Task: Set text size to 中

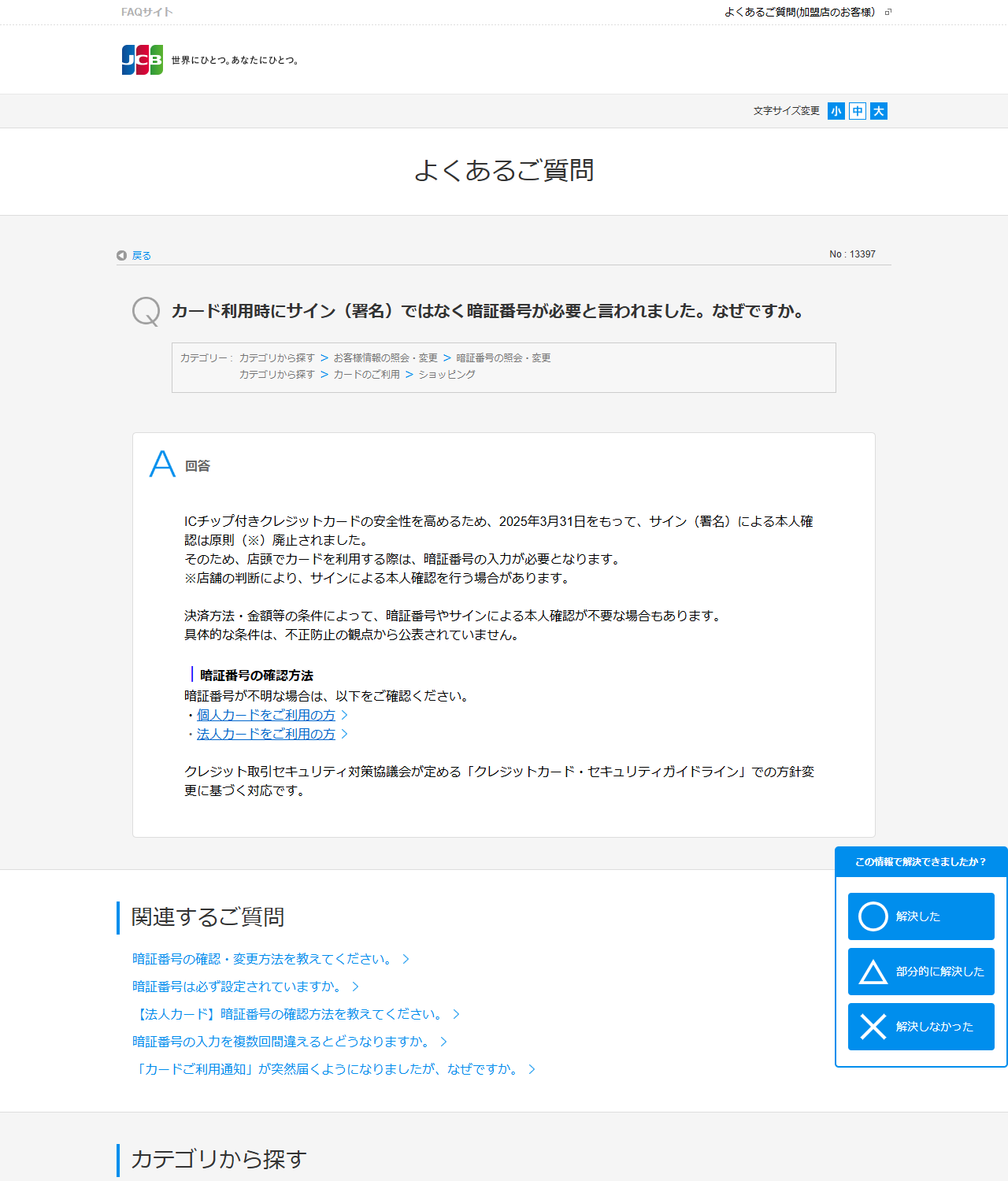Action: (858, 111)
